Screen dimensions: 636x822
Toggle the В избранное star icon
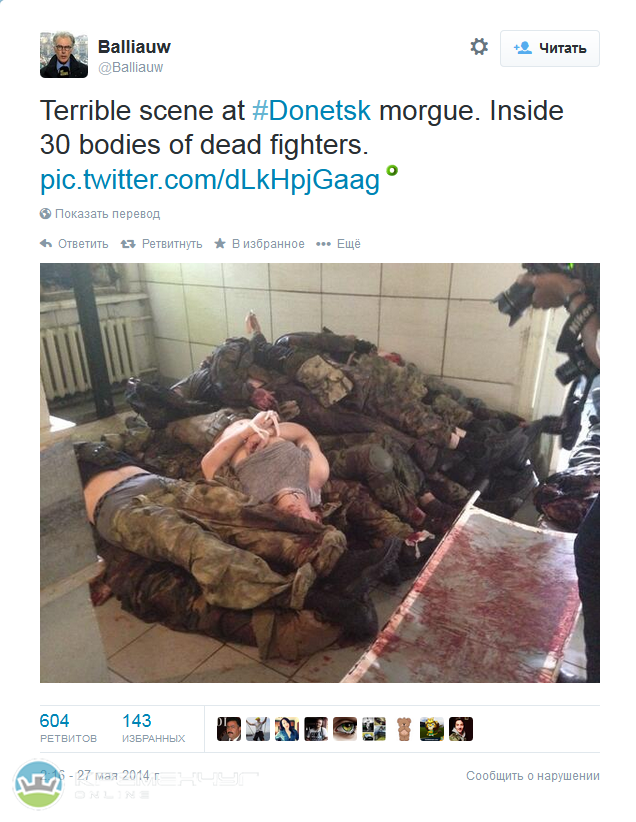[x=220, y=243]
